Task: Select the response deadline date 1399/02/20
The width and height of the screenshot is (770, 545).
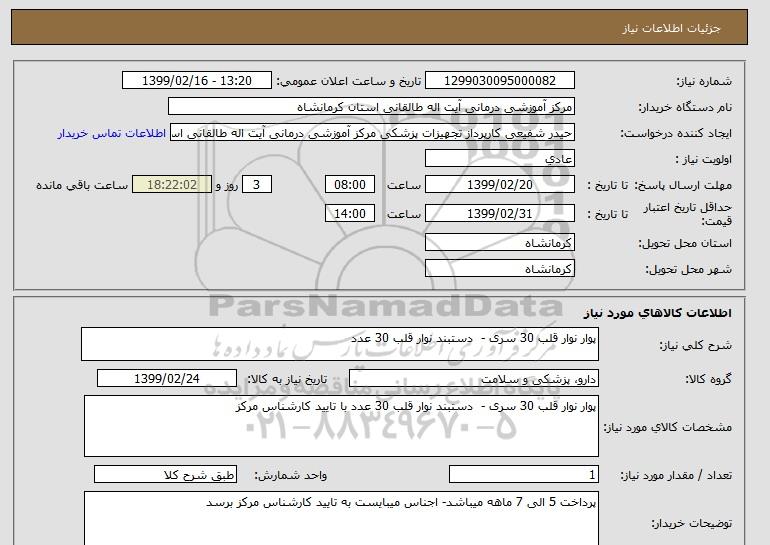Action: pos(499,185)
